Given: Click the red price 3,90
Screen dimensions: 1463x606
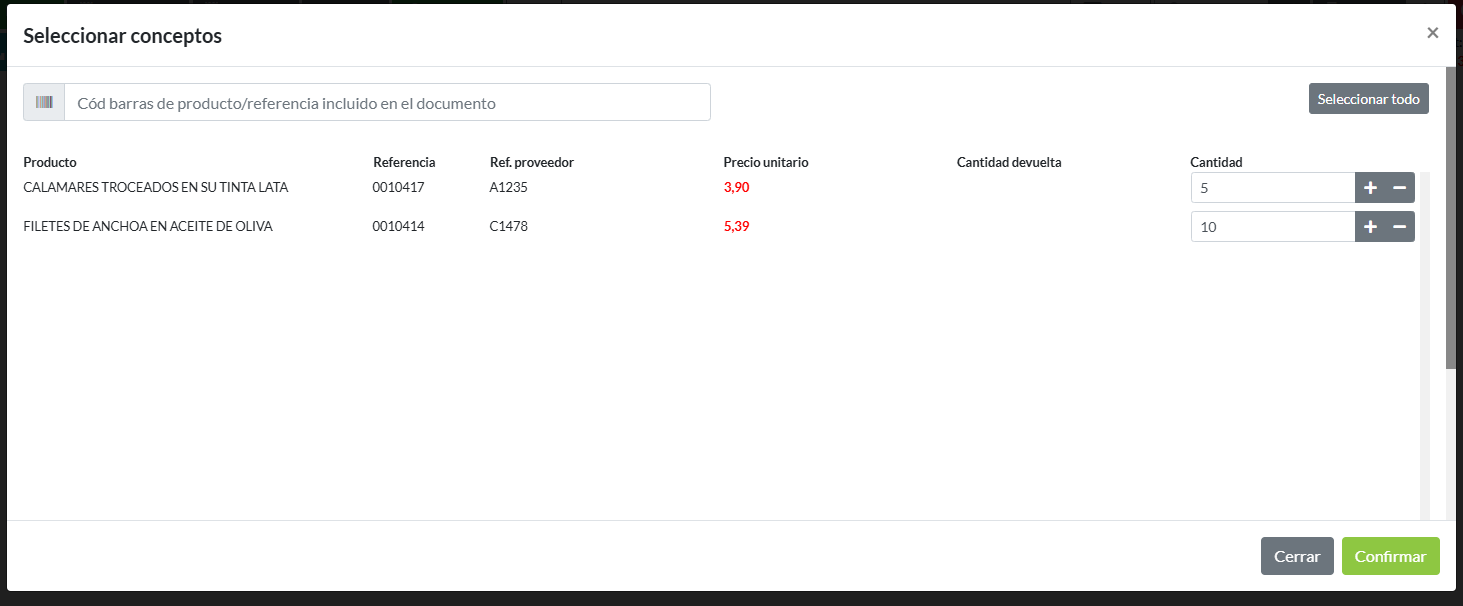Looking at the screenshot, I should click(736, 188).
